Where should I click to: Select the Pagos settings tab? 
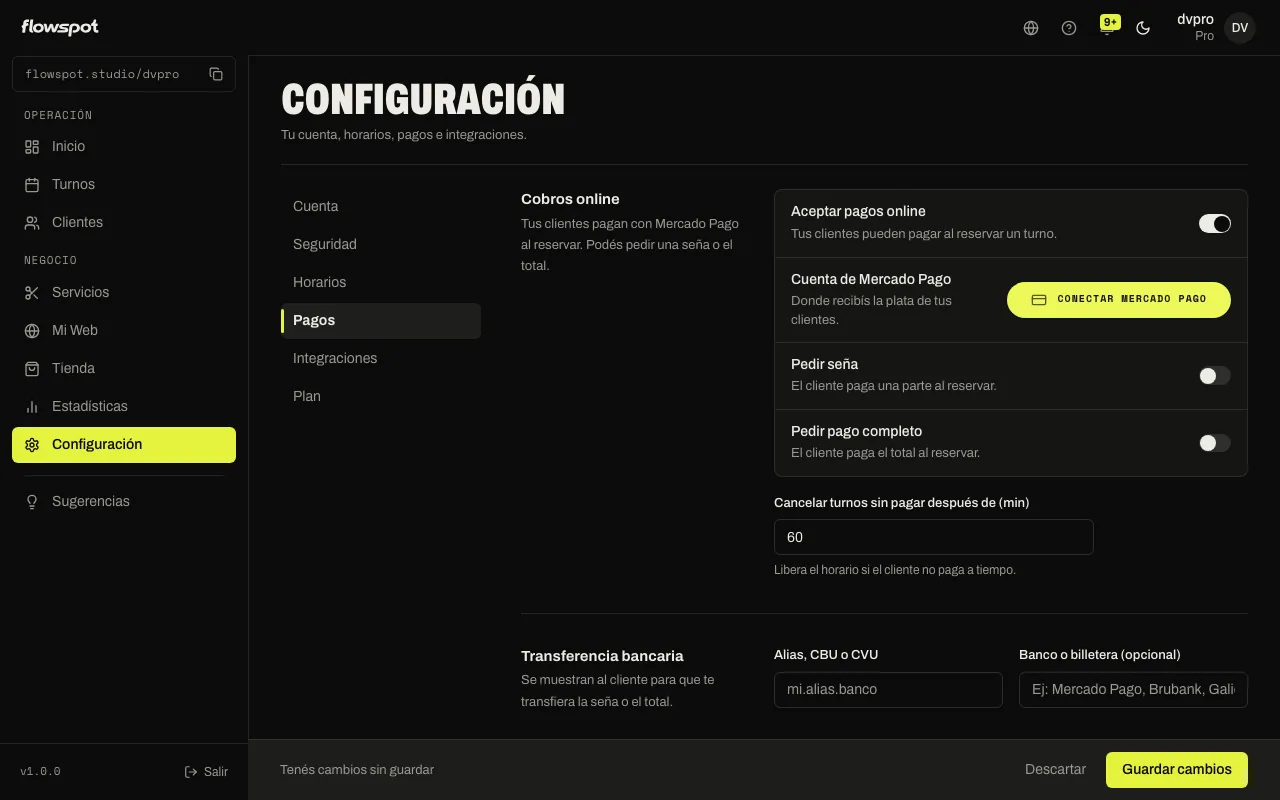[x=381, y=320]
